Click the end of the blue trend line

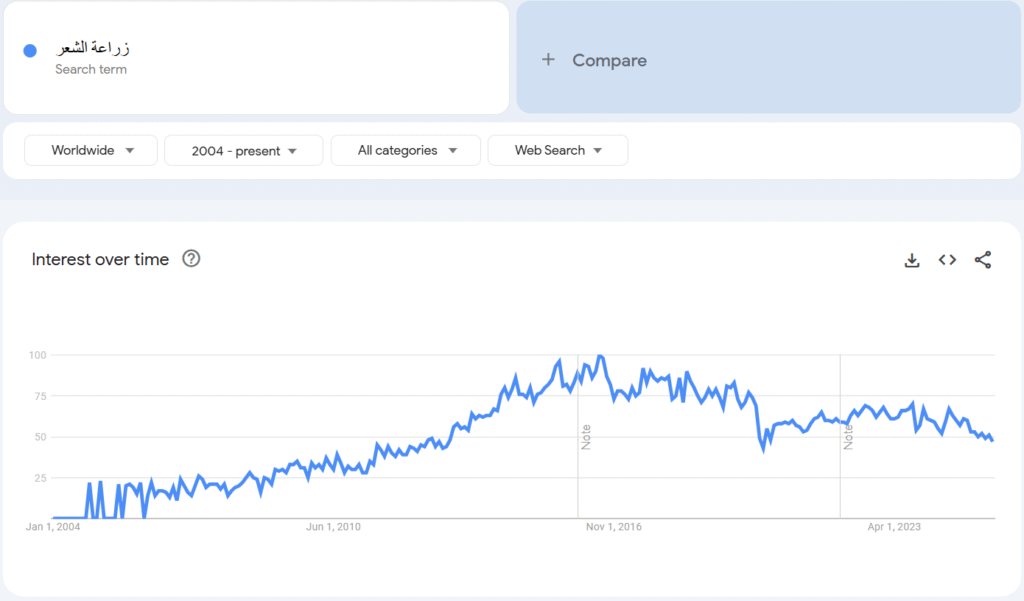click(x=992, y=440)
